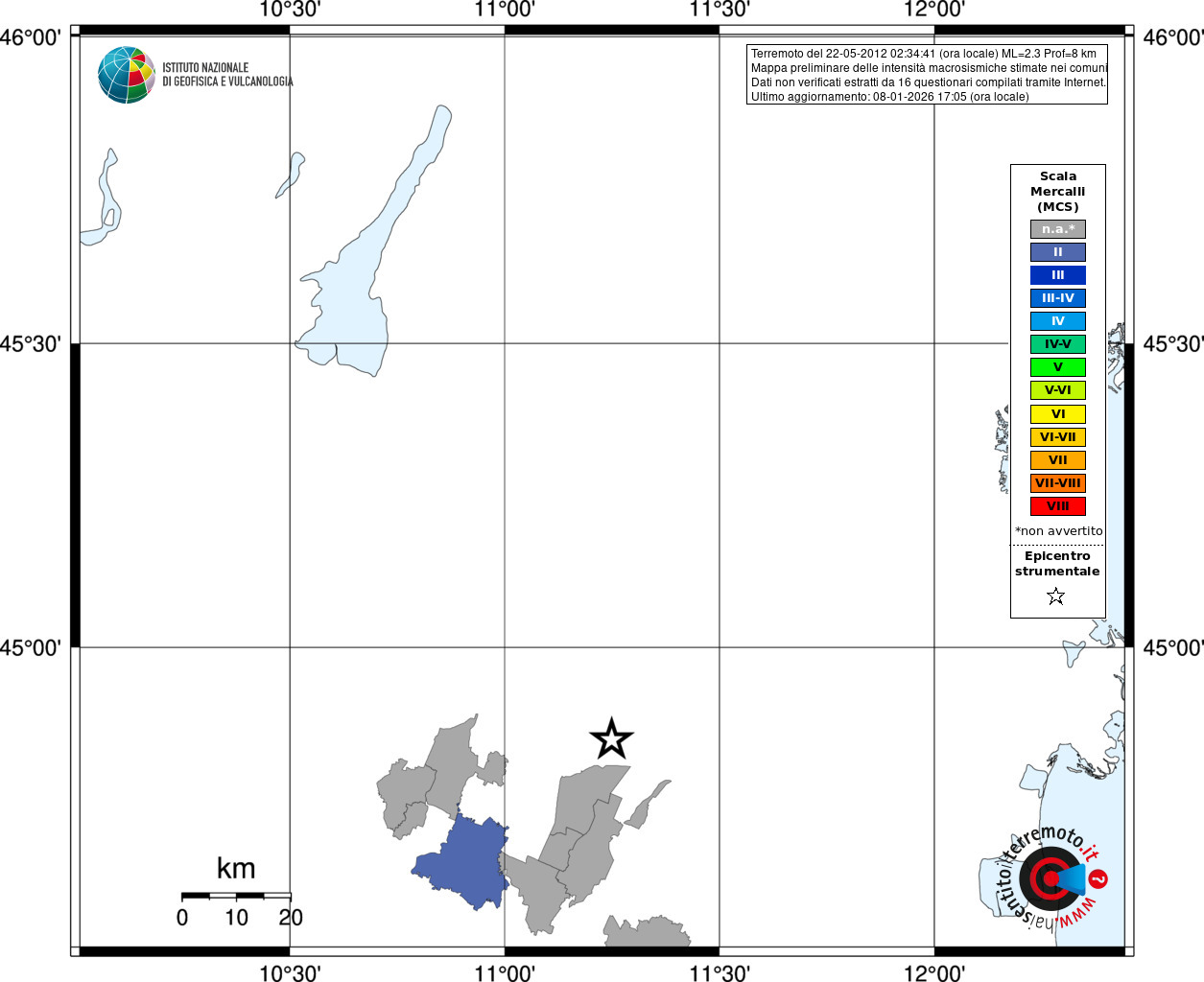
Task: Select the VI-VII intensity legend swatch
Action: [1058, 437]
